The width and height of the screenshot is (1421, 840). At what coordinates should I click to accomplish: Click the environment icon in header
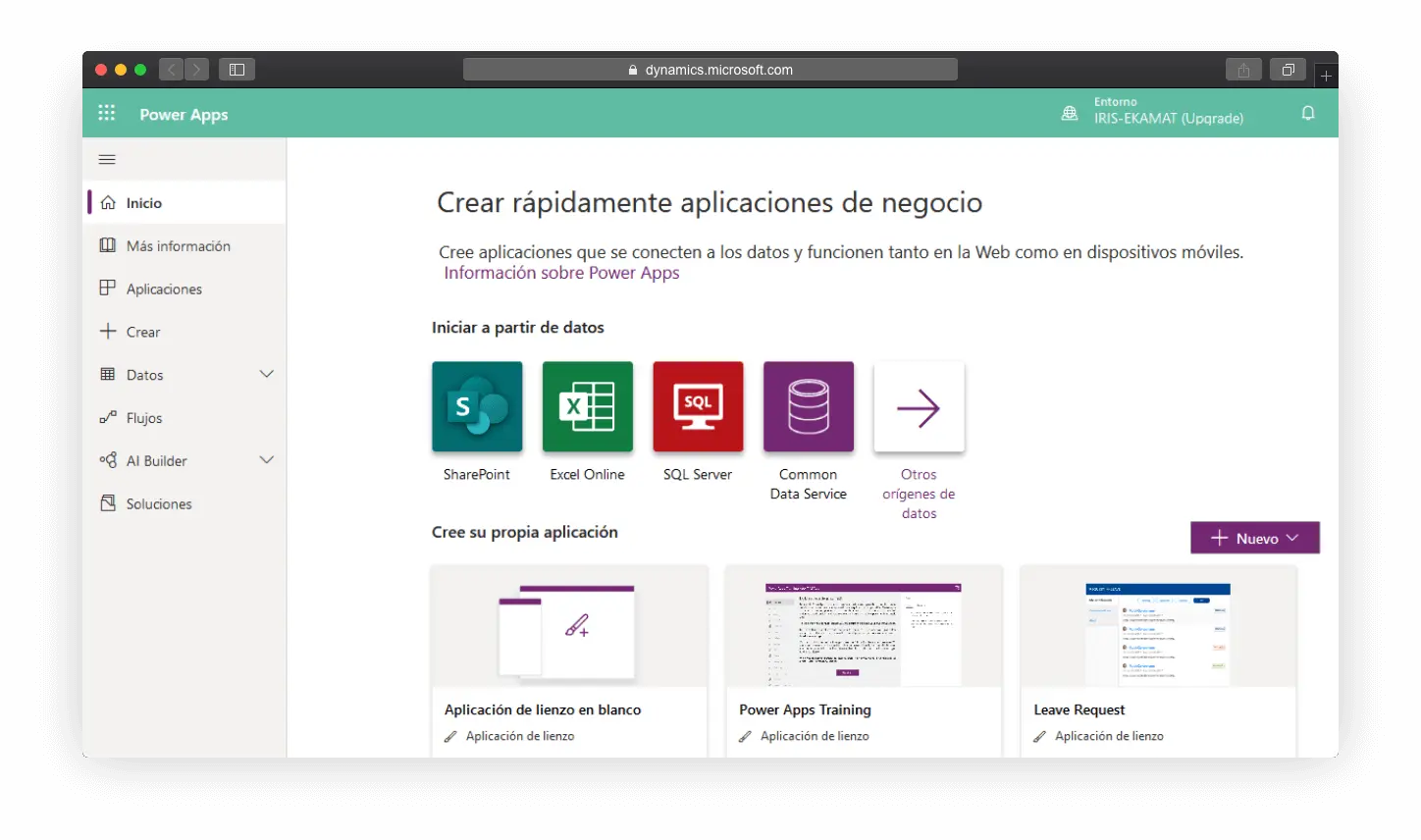coord(1070,114)
